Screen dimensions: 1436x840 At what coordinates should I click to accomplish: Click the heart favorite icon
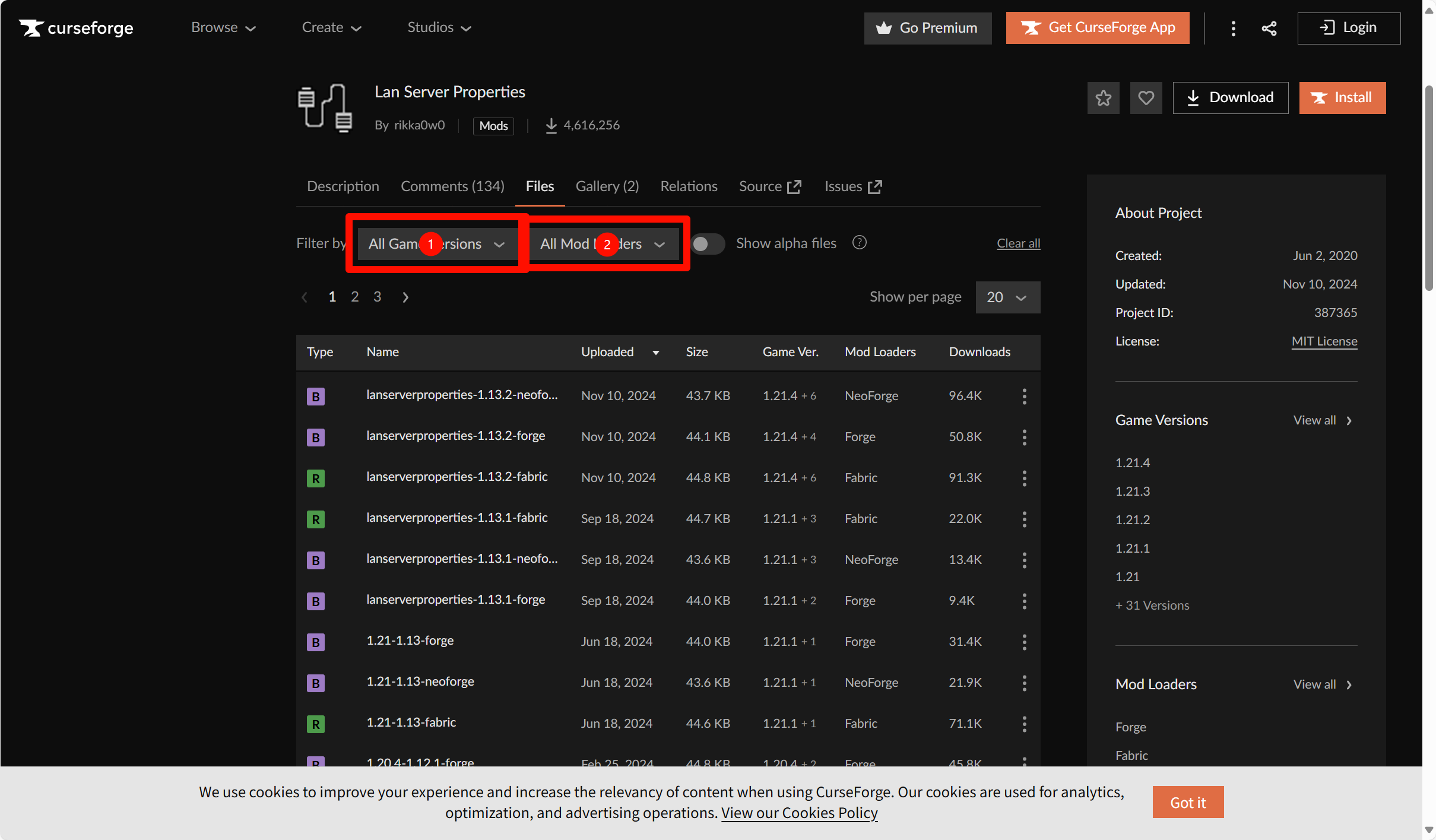1146,98
